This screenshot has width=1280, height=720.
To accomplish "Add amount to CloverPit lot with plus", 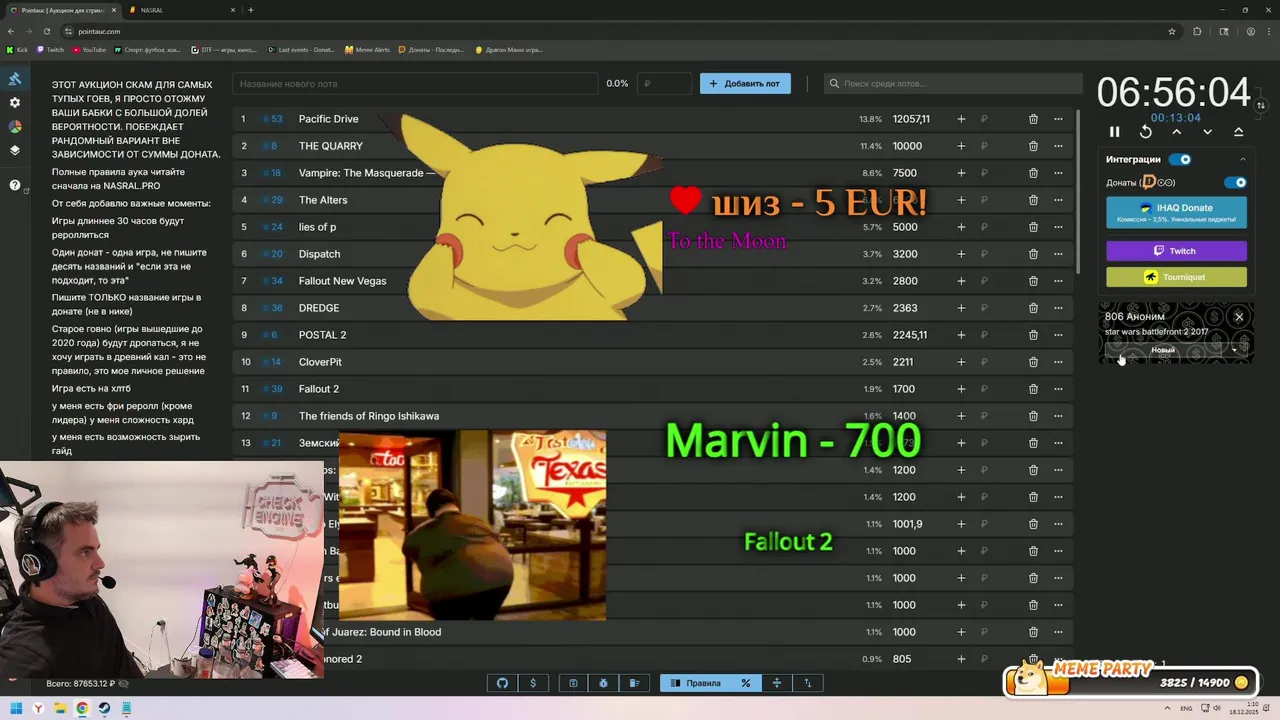I will coord(961,362).
